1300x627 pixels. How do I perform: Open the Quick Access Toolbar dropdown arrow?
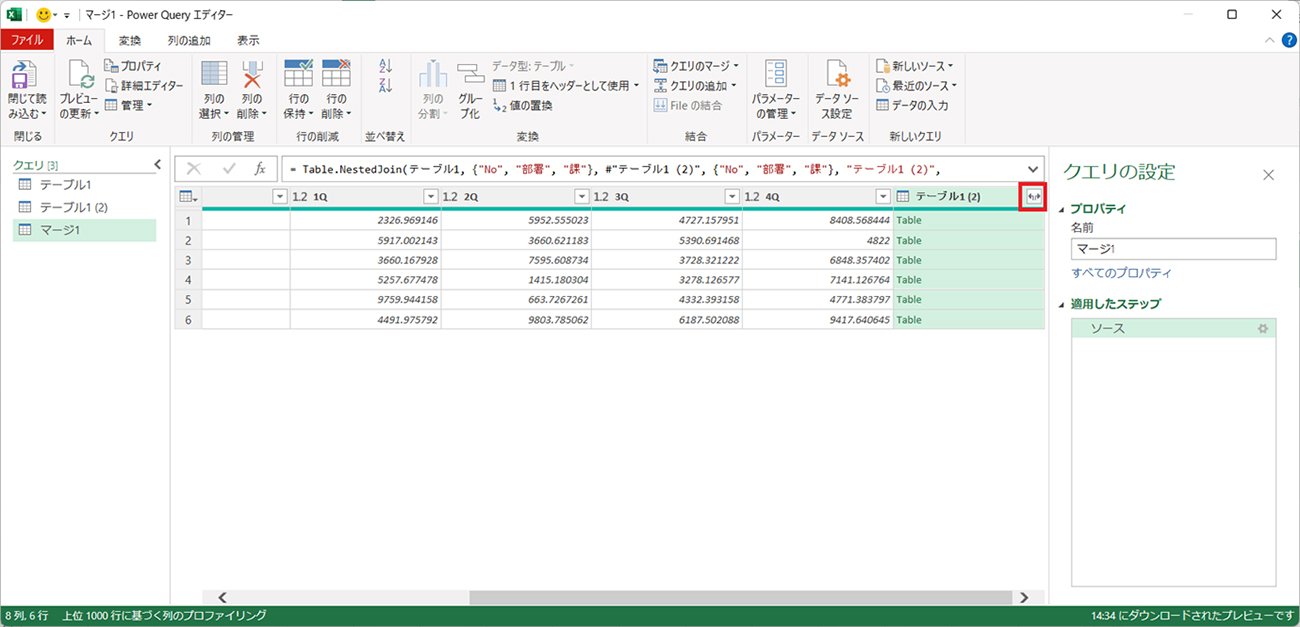67,16
